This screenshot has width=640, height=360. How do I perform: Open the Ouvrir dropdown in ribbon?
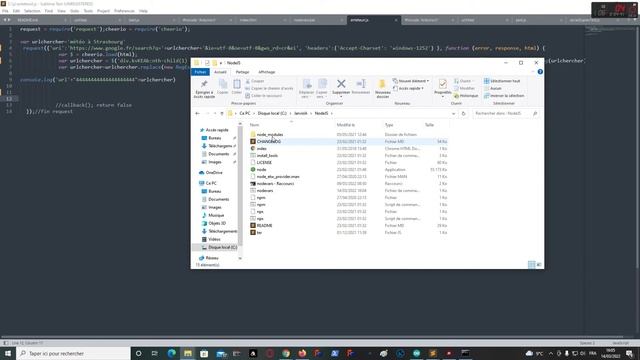[463, 81]
